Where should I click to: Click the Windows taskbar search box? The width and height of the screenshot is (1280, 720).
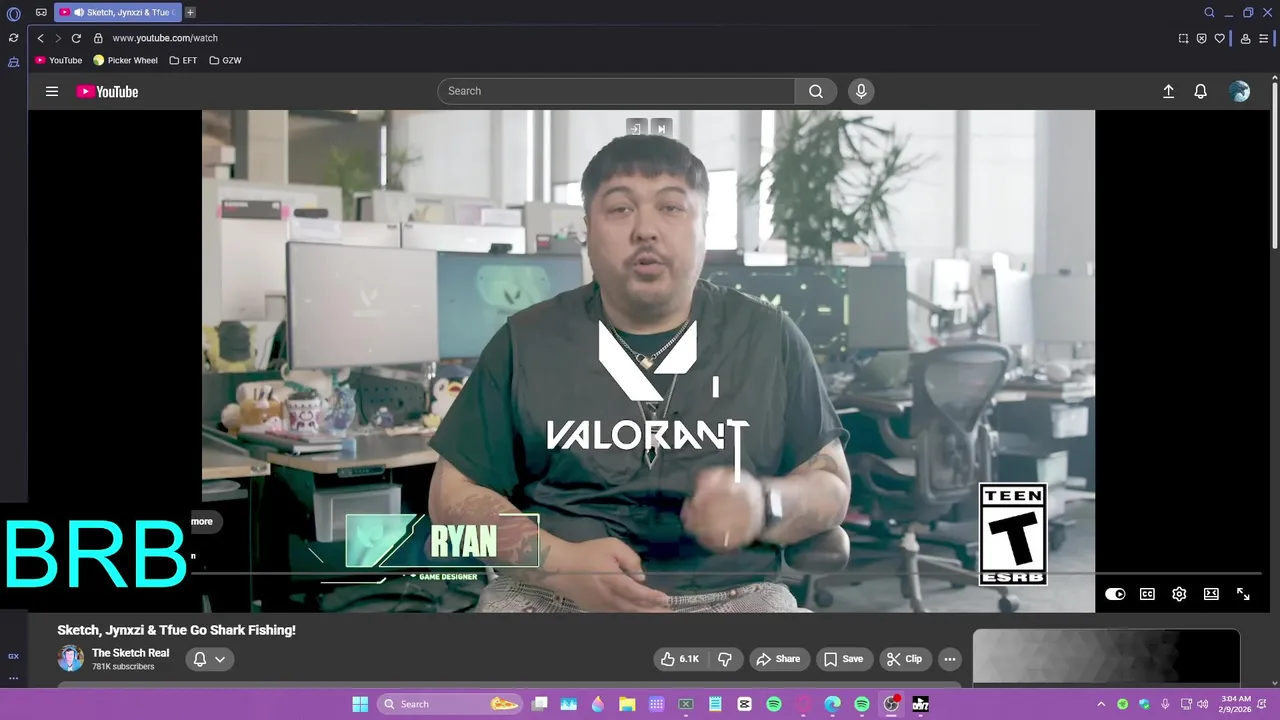450,704
